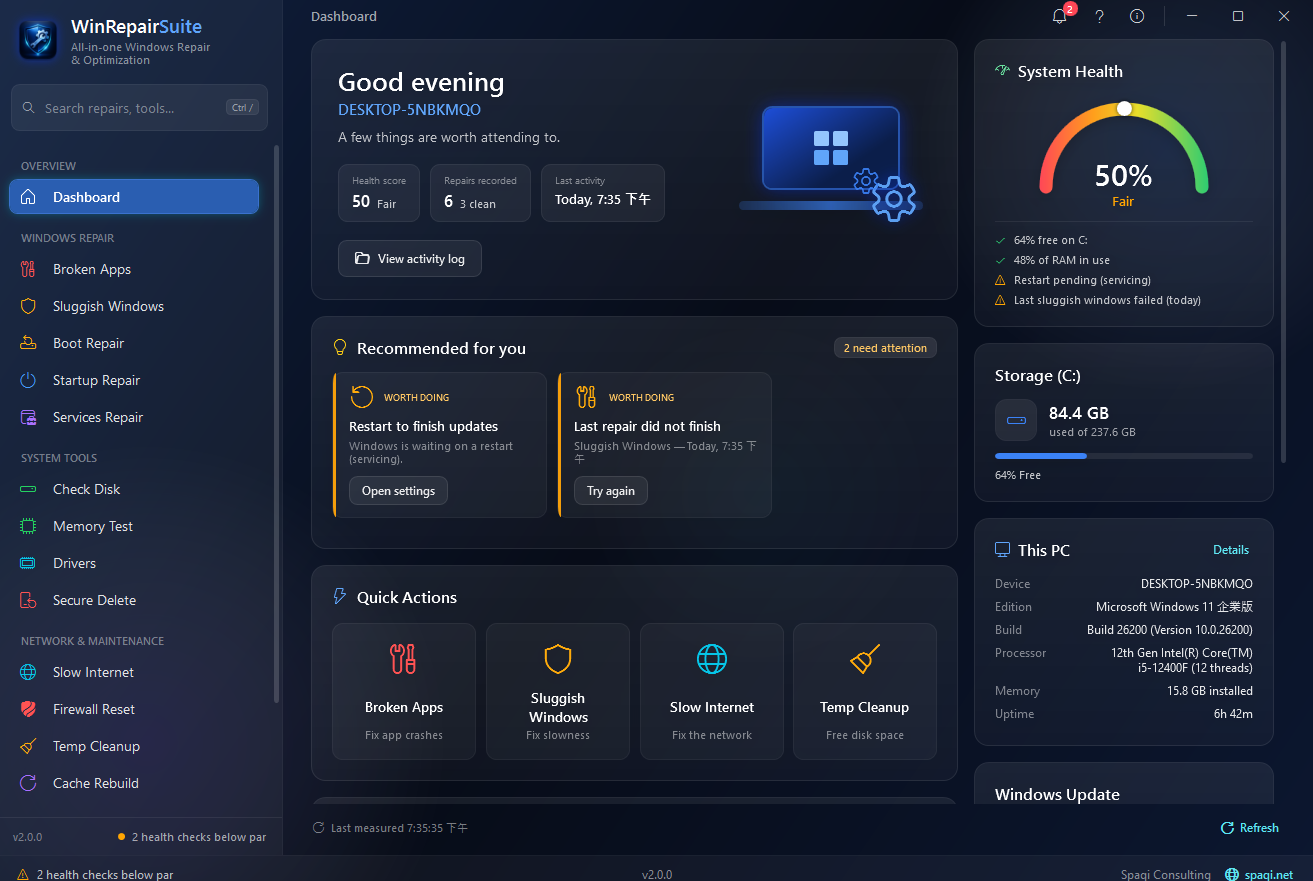Viewport: 1313px width, 881px height.
Task: Go to Check Disk in the sidebar
Action: coord(134,489)
